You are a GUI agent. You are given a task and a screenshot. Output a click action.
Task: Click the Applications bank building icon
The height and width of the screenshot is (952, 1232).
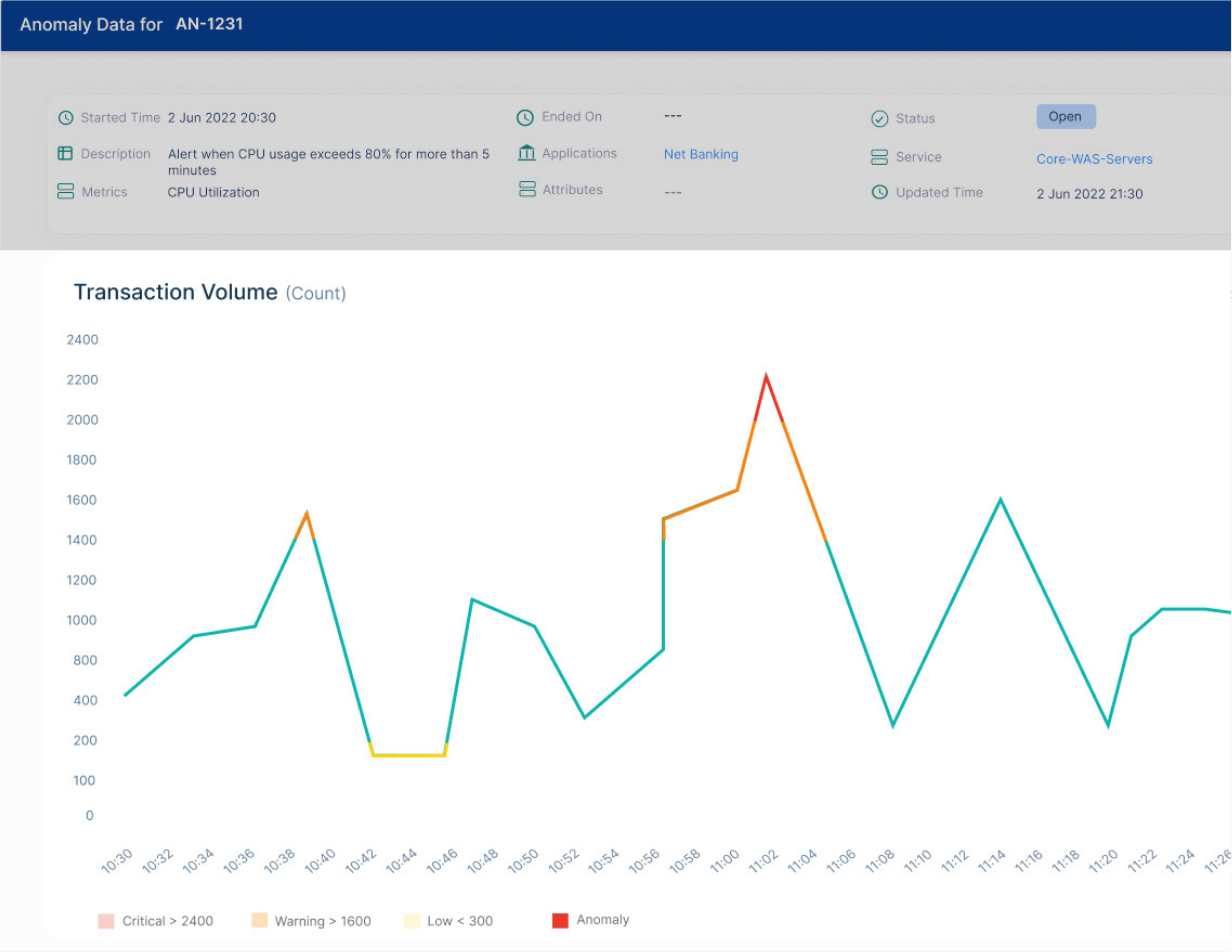coord(527,153)
